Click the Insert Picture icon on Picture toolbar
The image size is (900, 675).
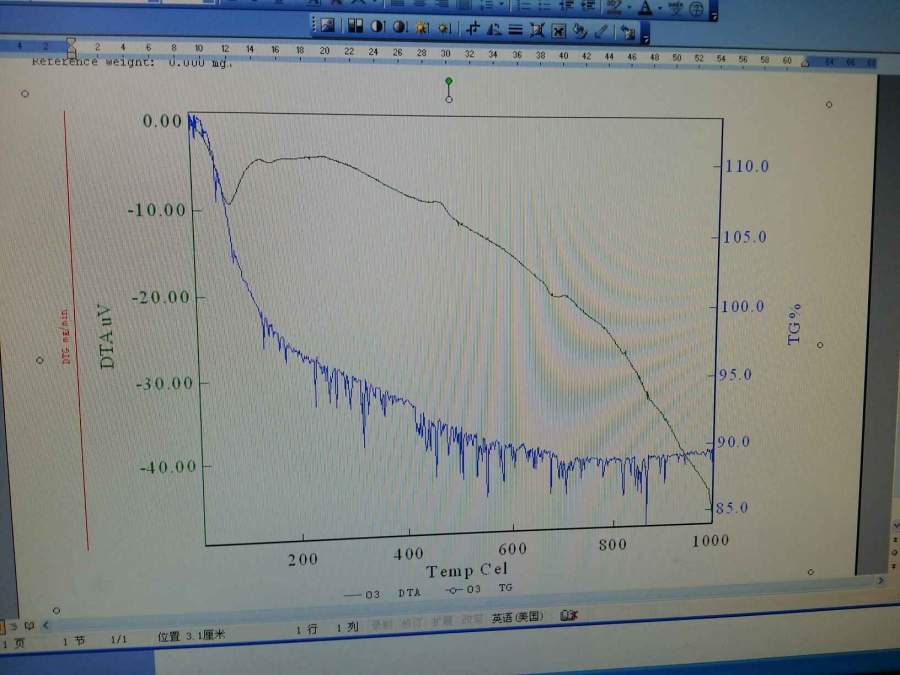[327, 25]
